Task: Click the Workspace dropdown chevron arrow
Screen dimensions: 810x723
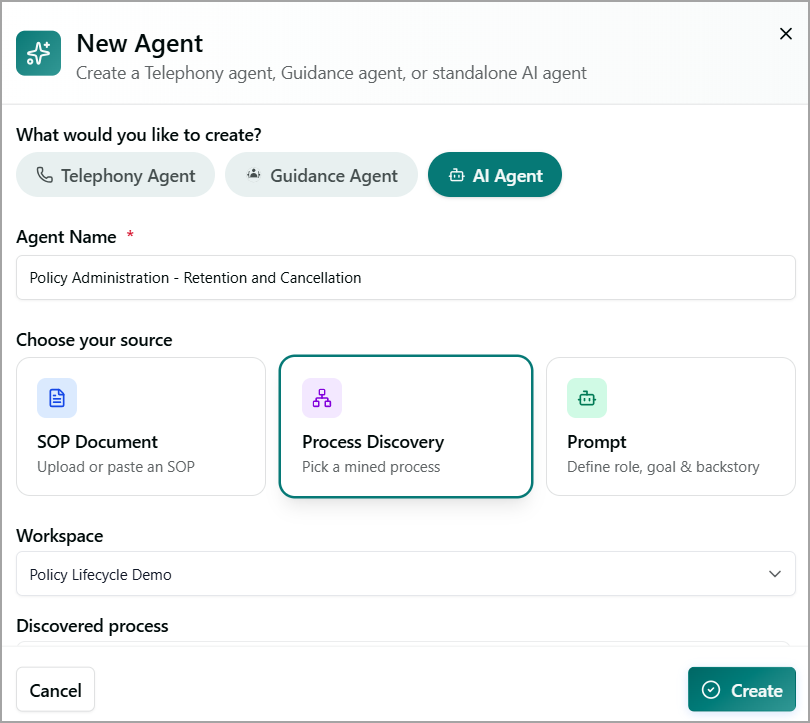Action: point(774,574)
